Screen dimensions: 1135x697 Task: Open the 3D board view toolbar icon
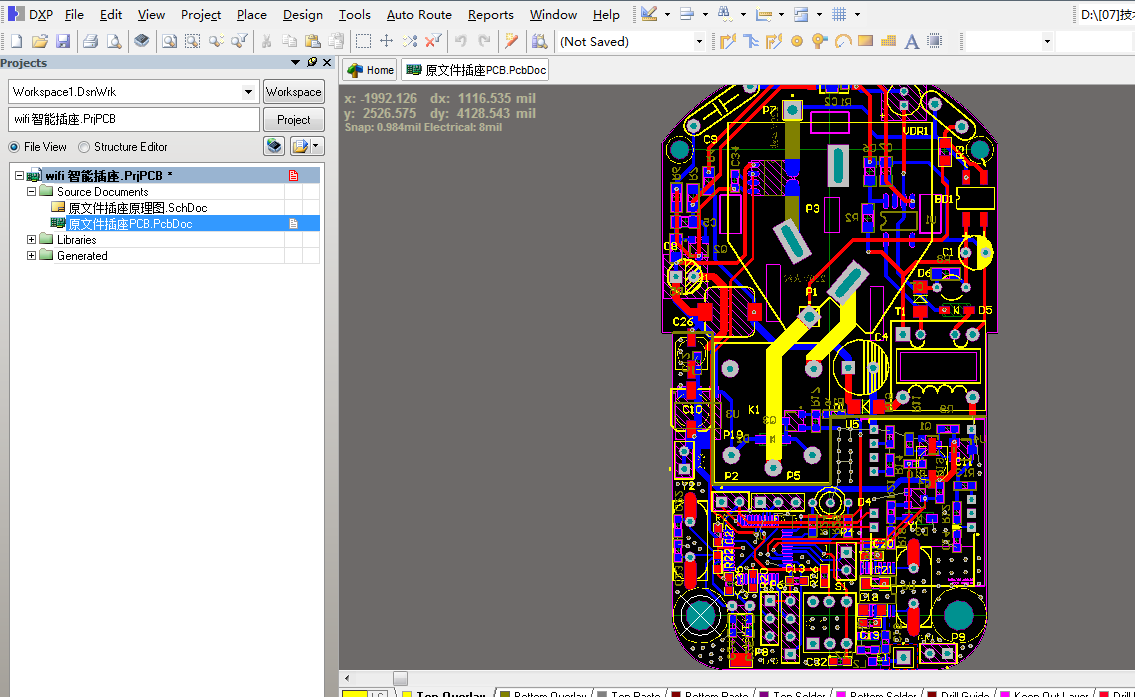pyautogui.click(x=142, y=41)
